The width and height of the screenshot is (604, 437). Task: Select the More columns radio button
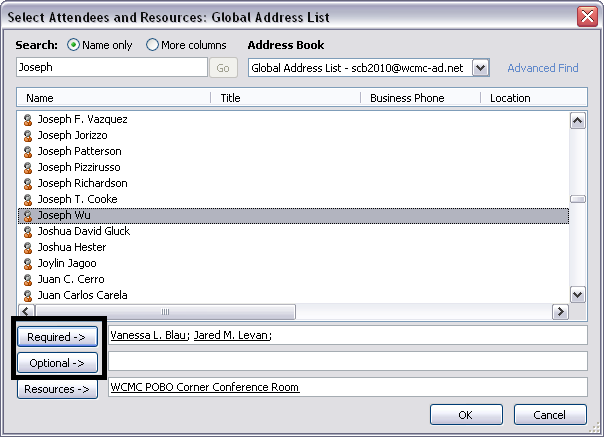[153, 45]
